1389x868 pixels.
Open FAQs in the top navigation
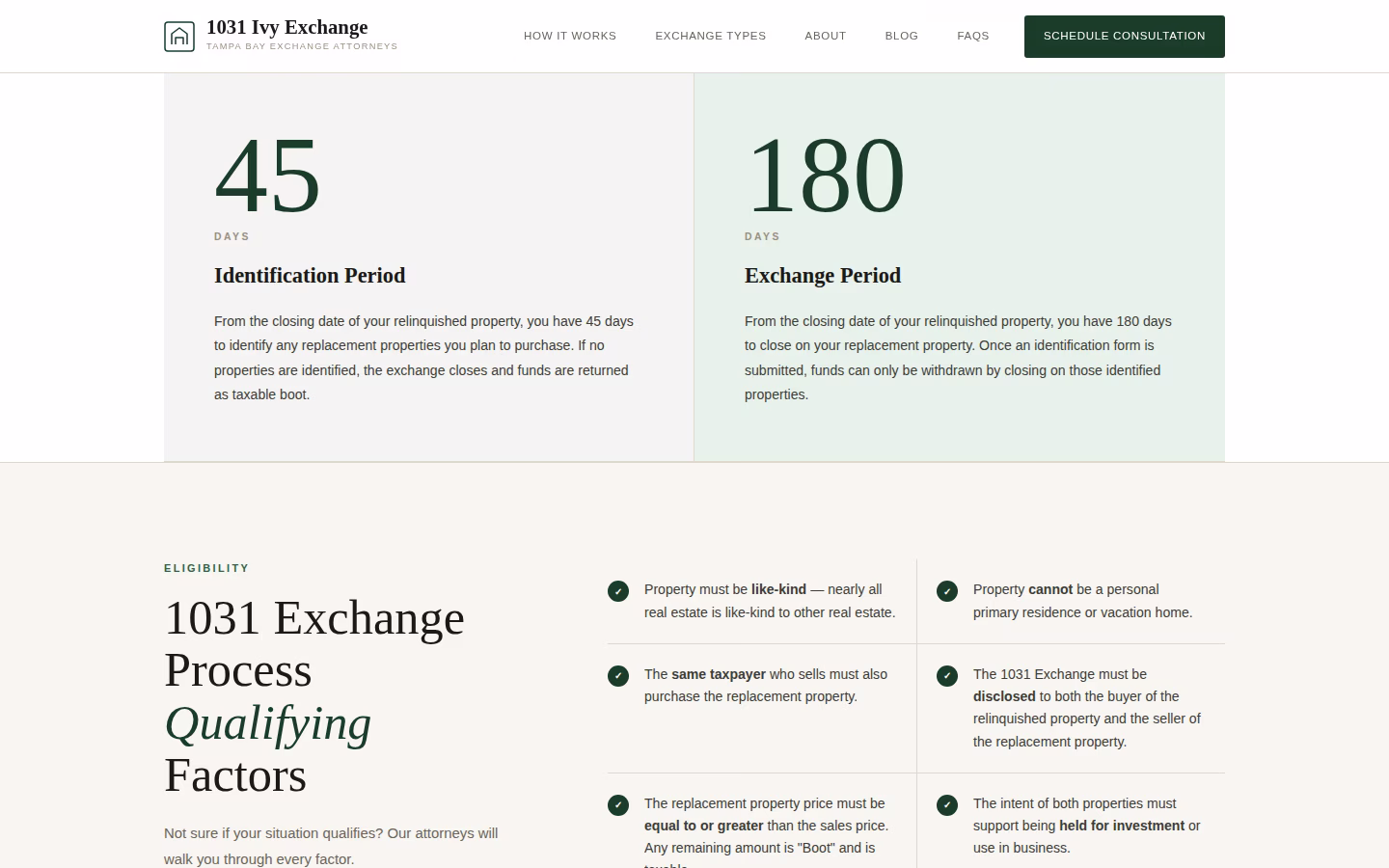tap(973, 36)
